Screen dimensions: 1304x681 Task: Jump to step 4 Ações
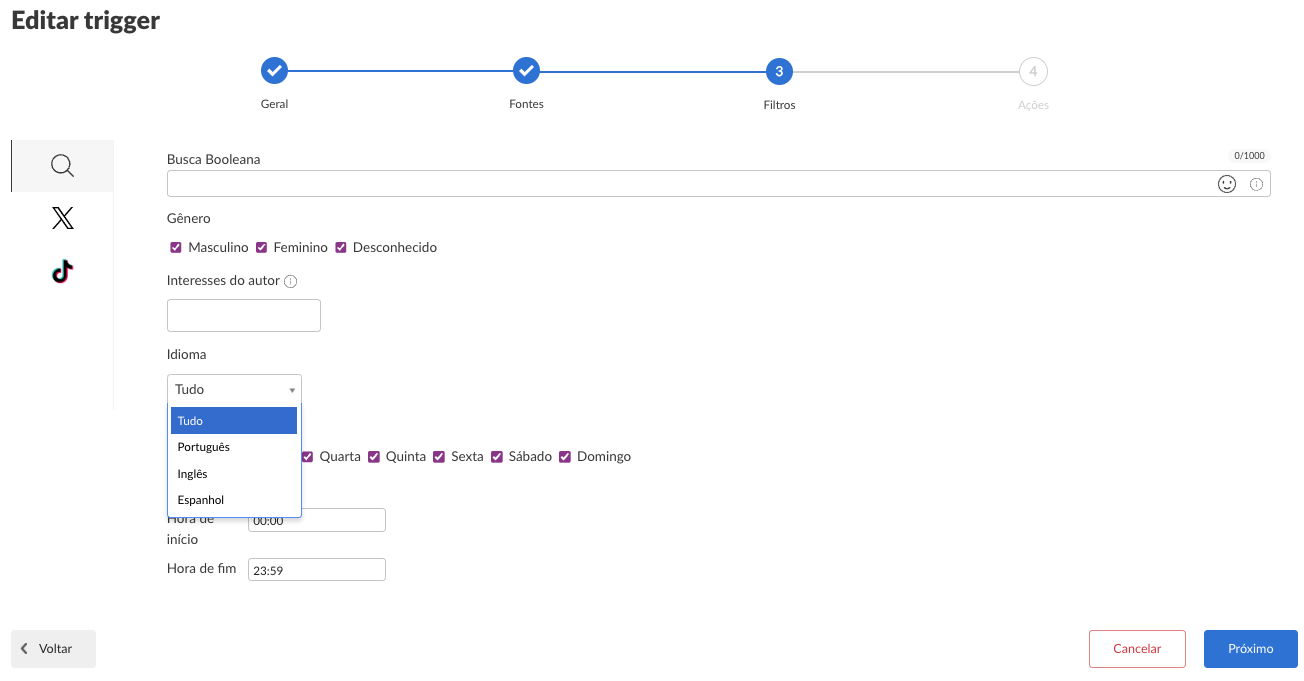coord(1033,71)
